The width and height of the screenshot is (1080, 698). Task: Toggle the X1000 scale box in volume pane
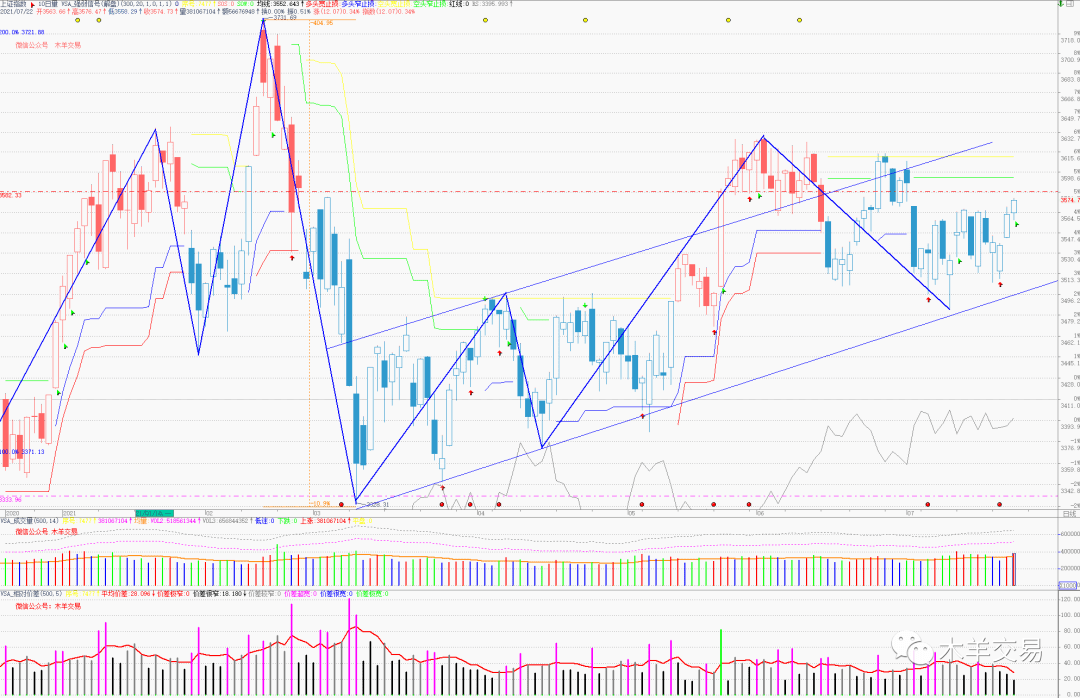pos(1067,585)
